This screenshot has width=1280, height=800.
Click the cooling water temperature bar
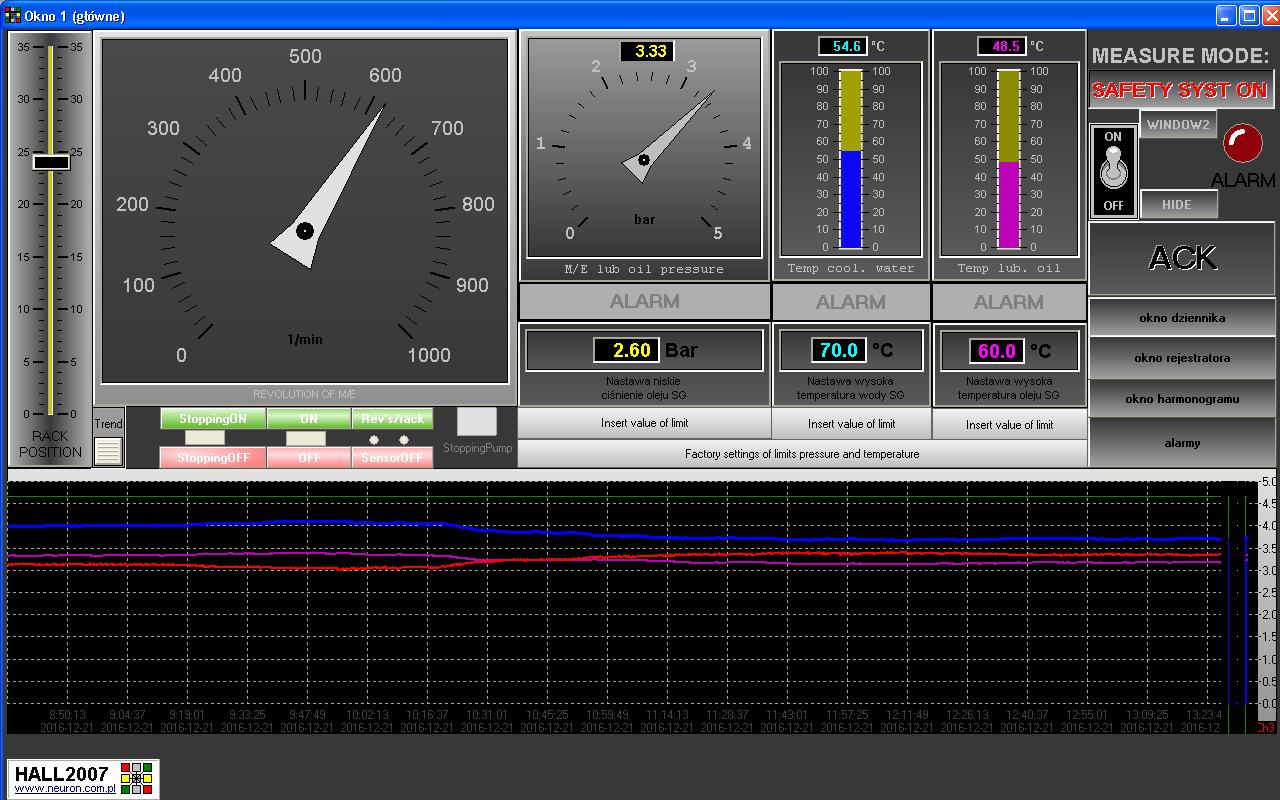coord(851,159)
